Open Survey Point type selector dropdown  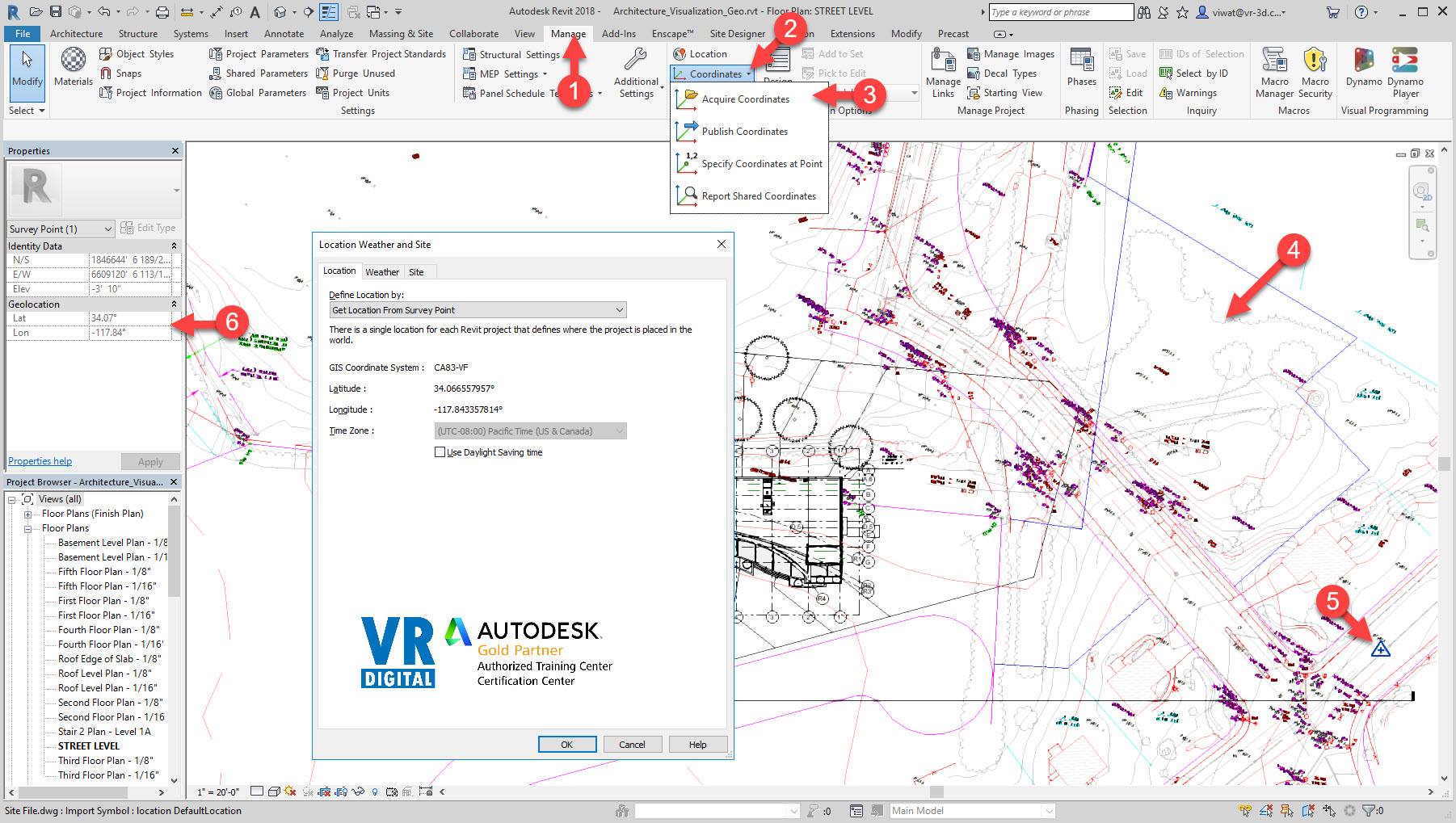61,229
